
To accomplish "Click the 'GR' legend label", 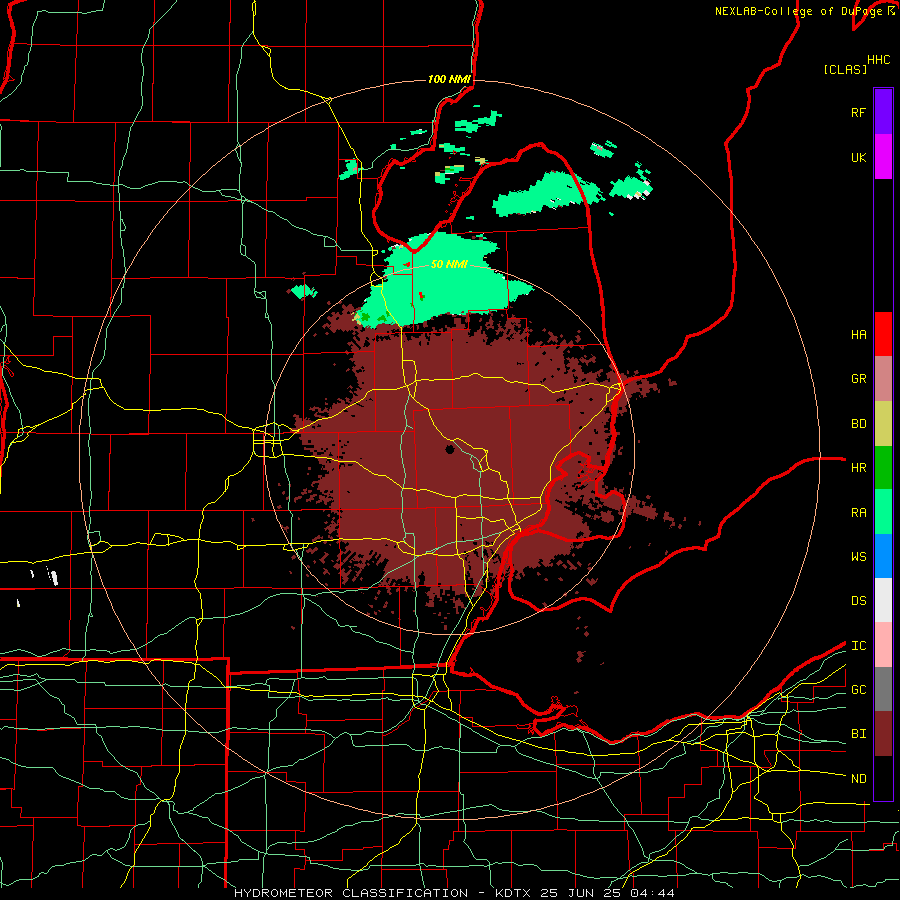I will click(858, 379).
